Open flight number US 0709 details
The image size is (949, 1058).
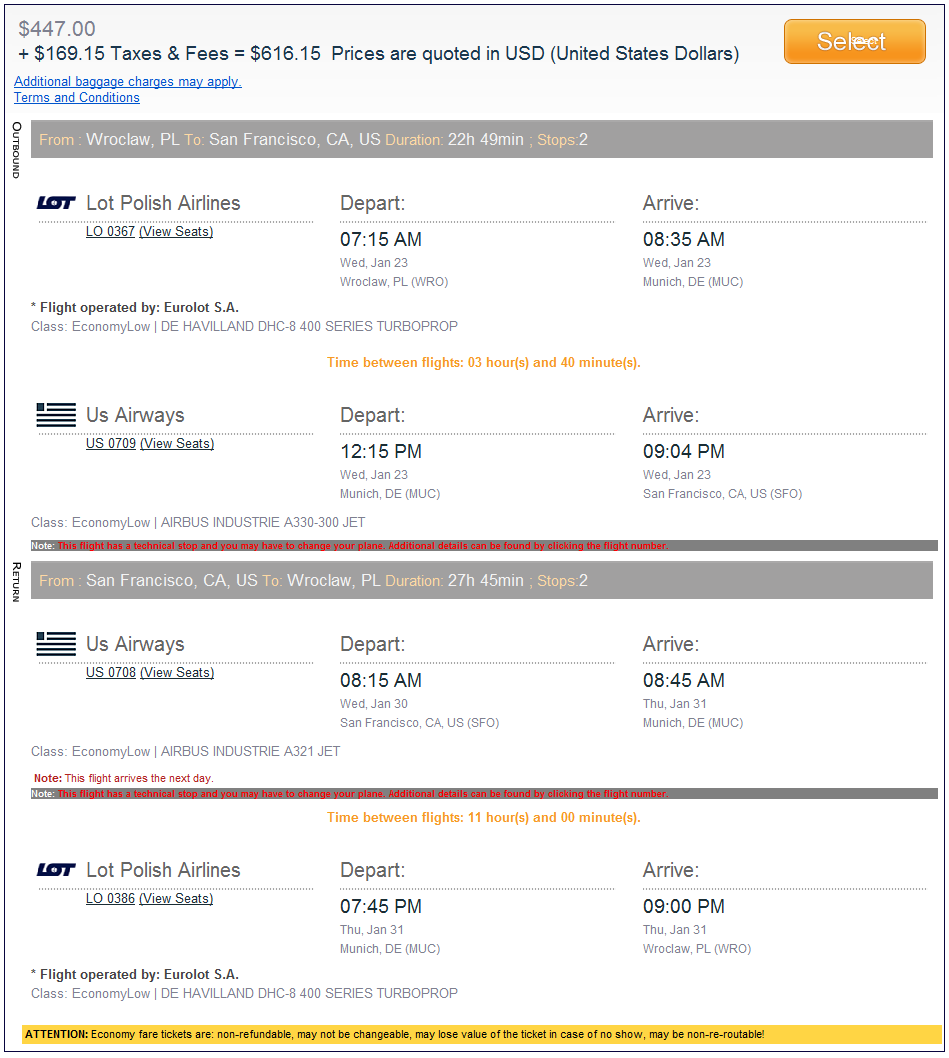click(x=110, y=444)
